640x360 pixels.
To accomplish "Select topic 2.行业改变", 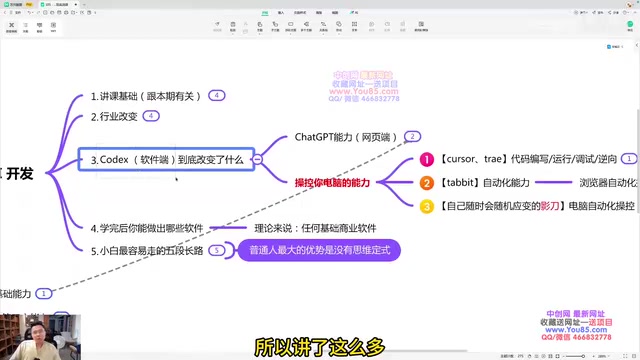I will coord(114,116).
